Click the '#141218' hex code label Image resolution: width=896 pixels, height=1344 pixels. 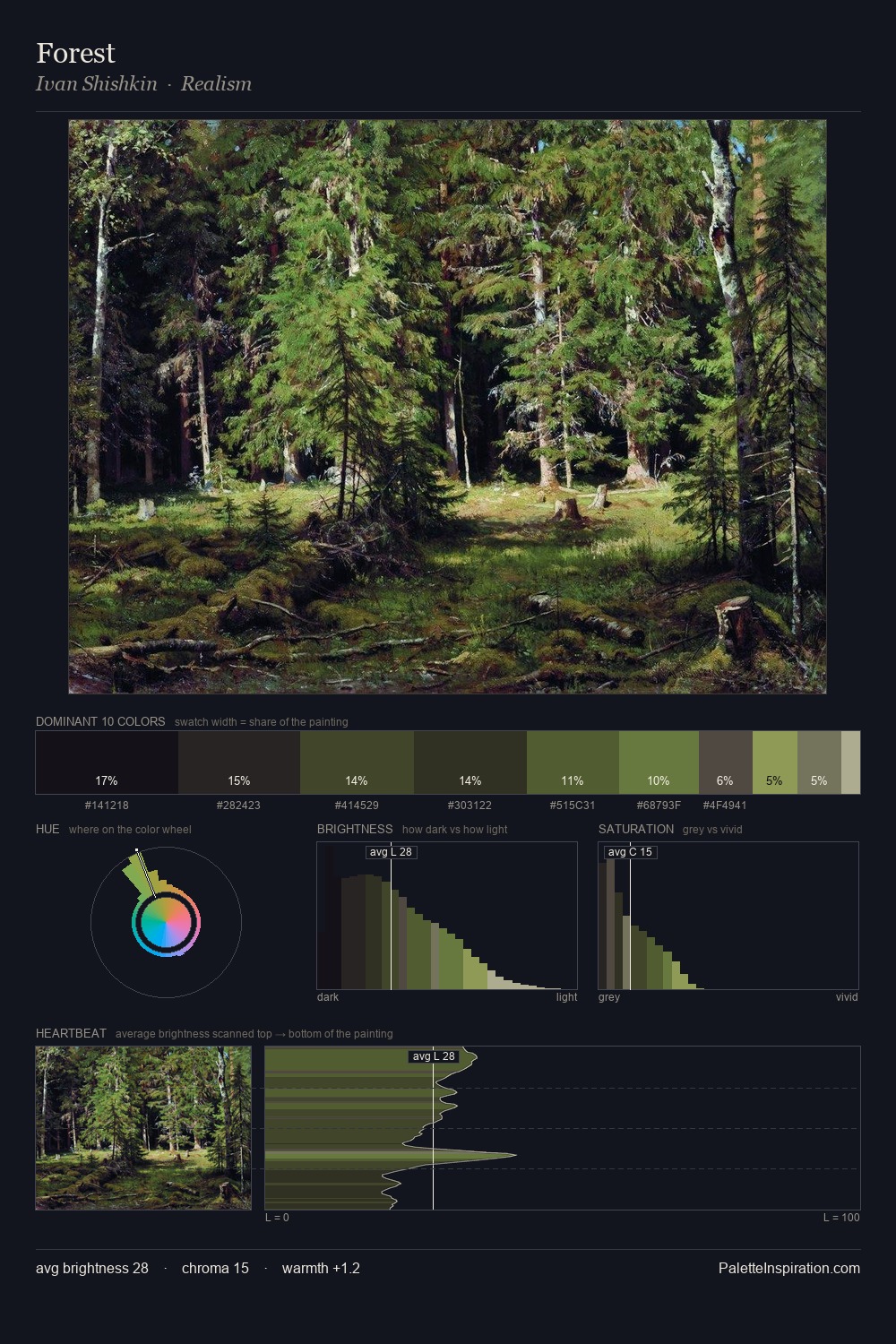pos(107,806)
